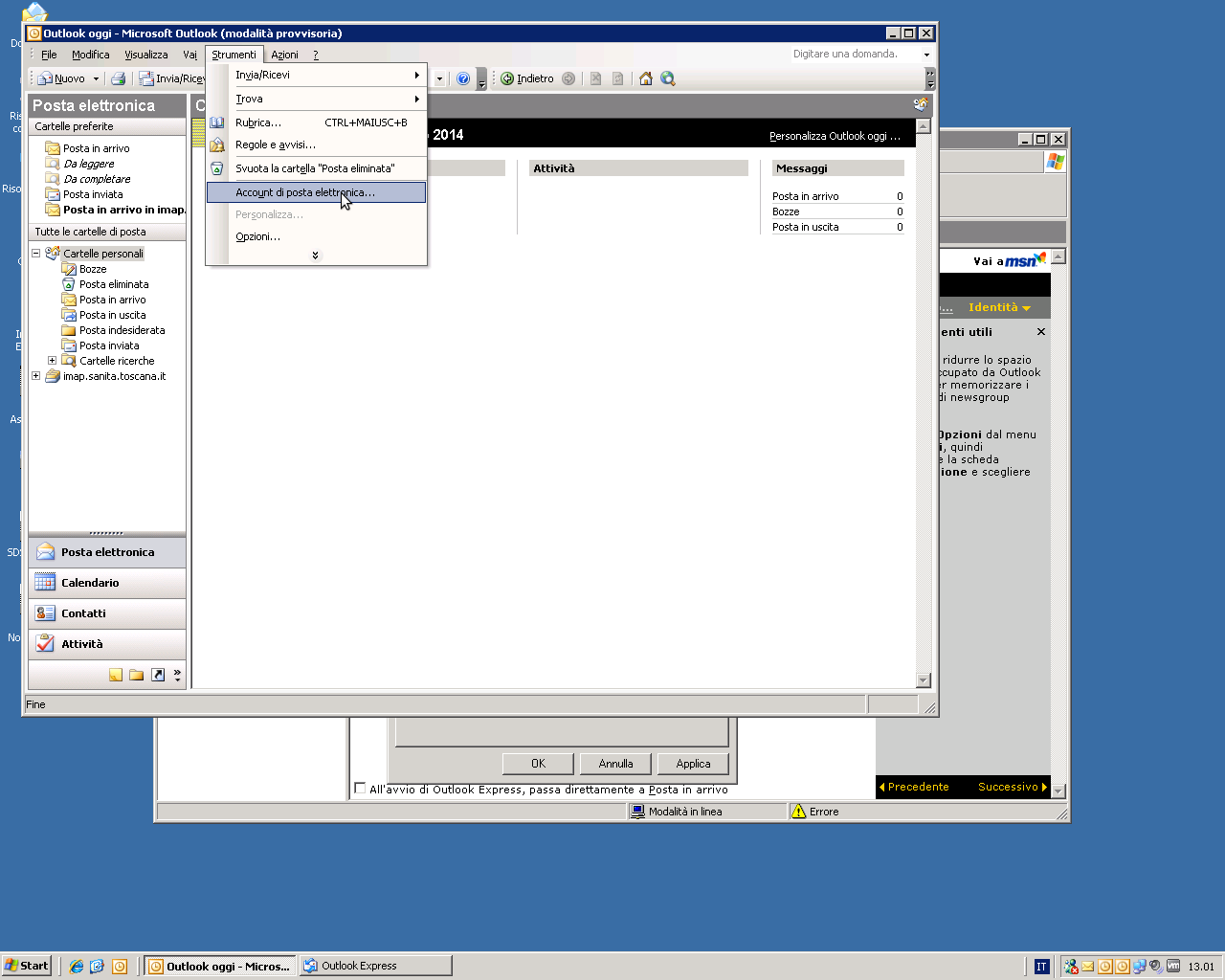The image size is (1225, 980).
Task: Open the Nuovo button dropdown arrow
Action: (x=96, y=78)
